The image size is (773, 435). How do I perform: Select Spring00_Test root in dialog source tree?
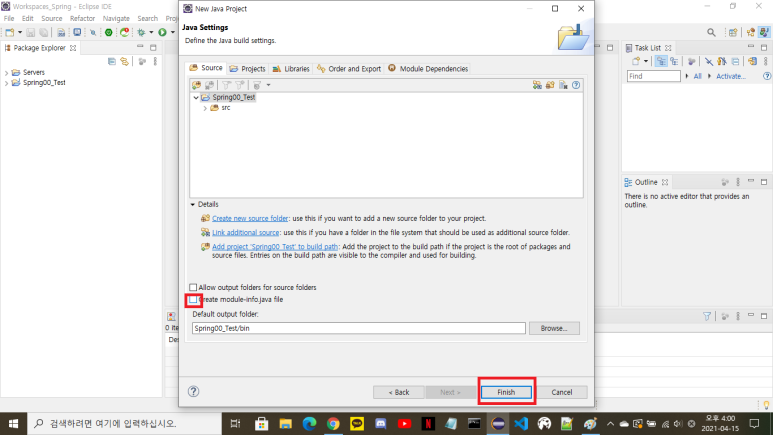tap(234, 98)
